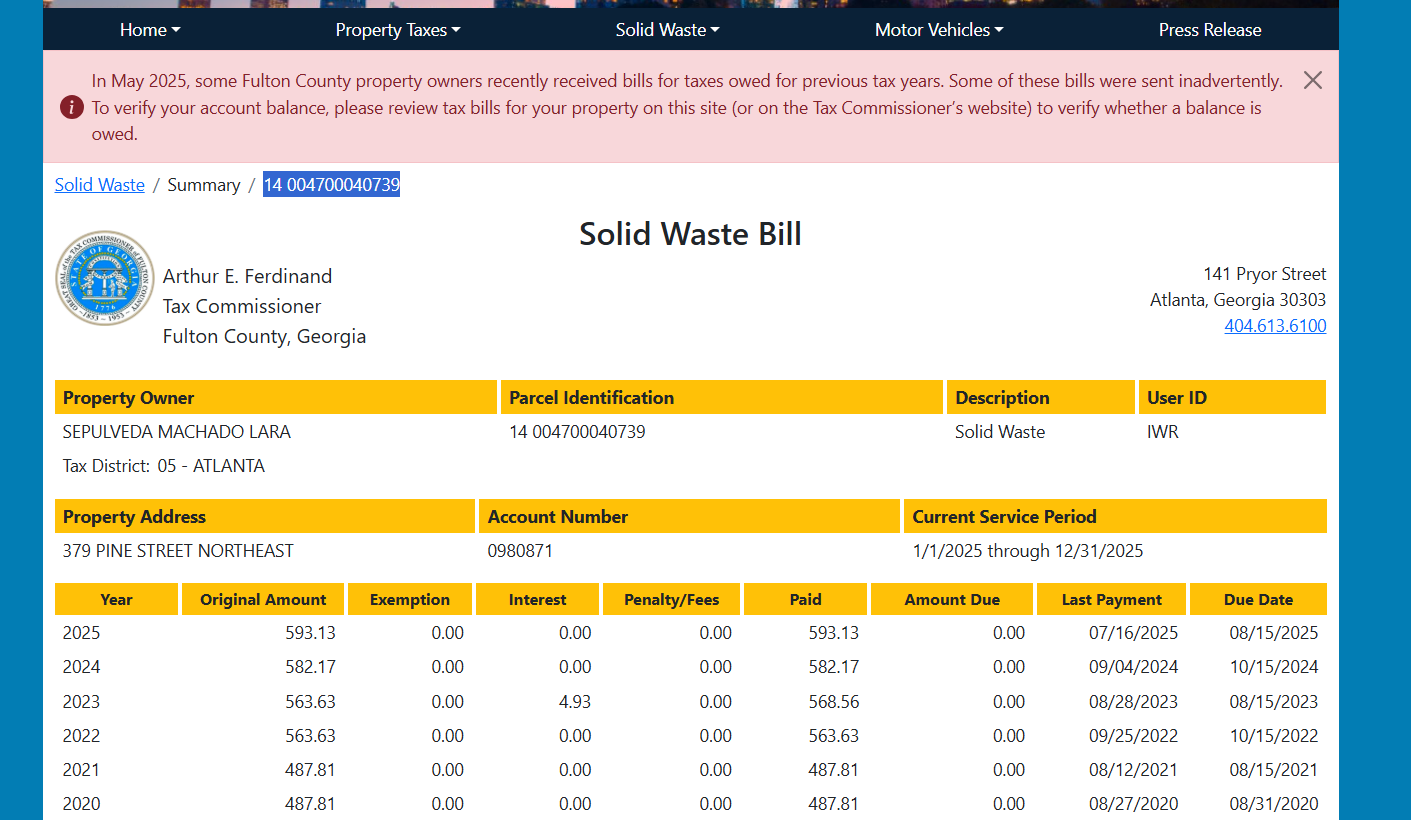Click the Solid Waste breadcrumb link
Viewport: 1411px width, 820px height.
100,185
